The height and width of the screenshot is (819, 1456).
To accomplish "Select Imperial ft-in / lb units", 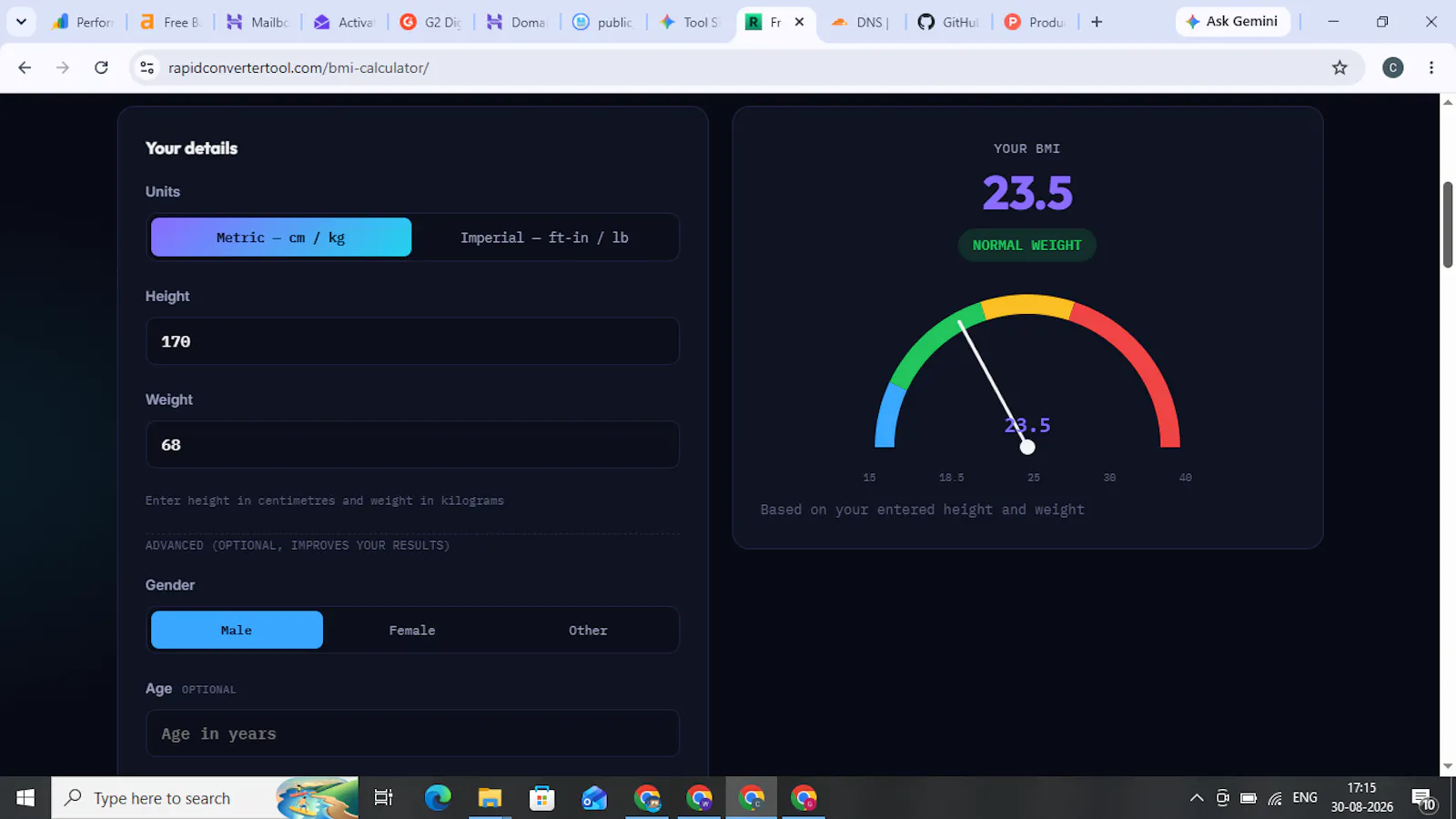I will (544, 237).
